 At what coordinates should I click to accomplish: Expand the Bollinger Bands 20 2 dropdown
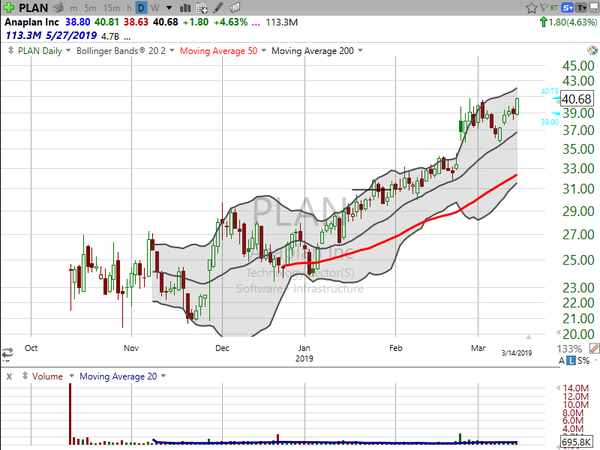click(x=172, y=50)
